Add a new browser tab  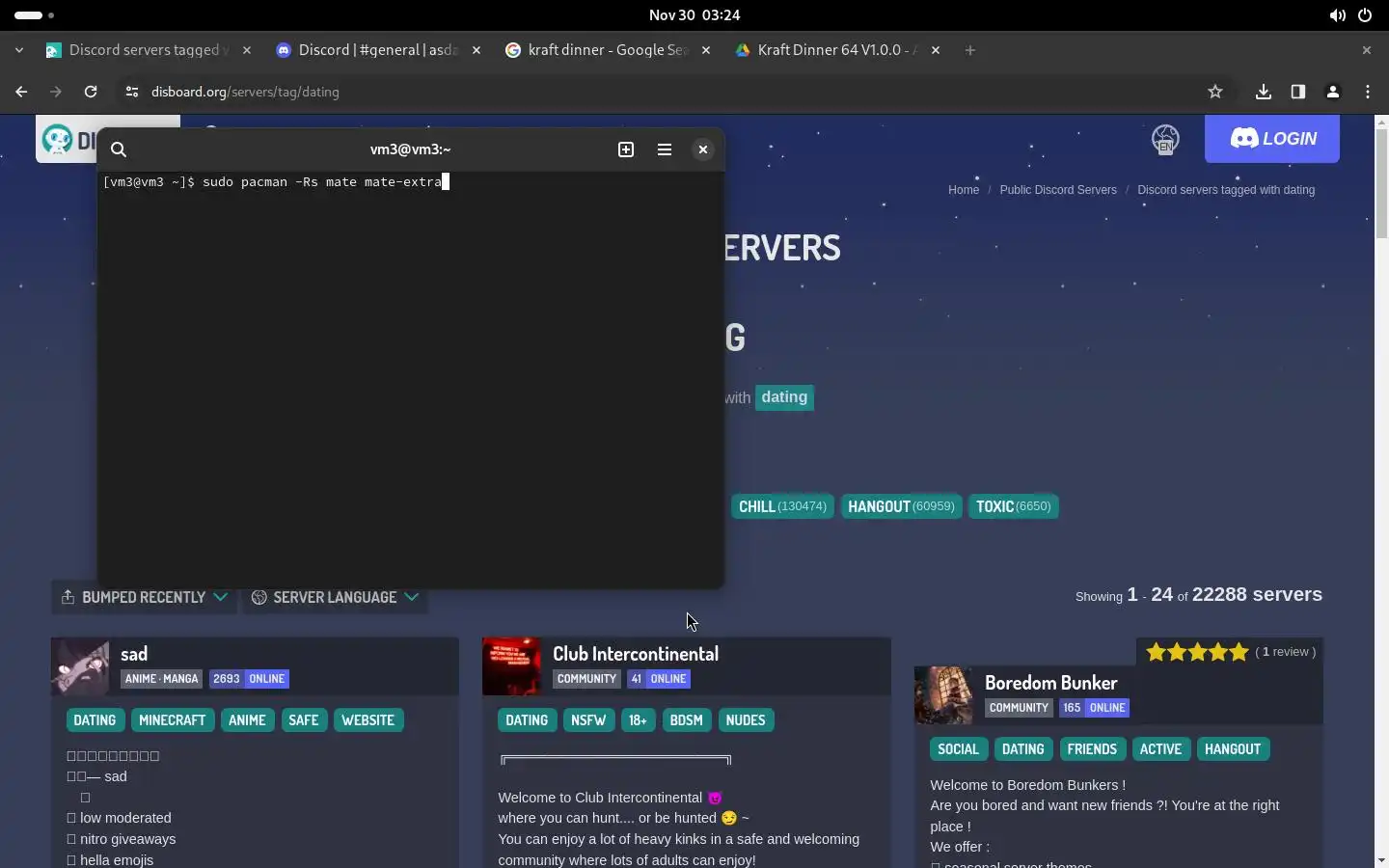tap(970, 50)
